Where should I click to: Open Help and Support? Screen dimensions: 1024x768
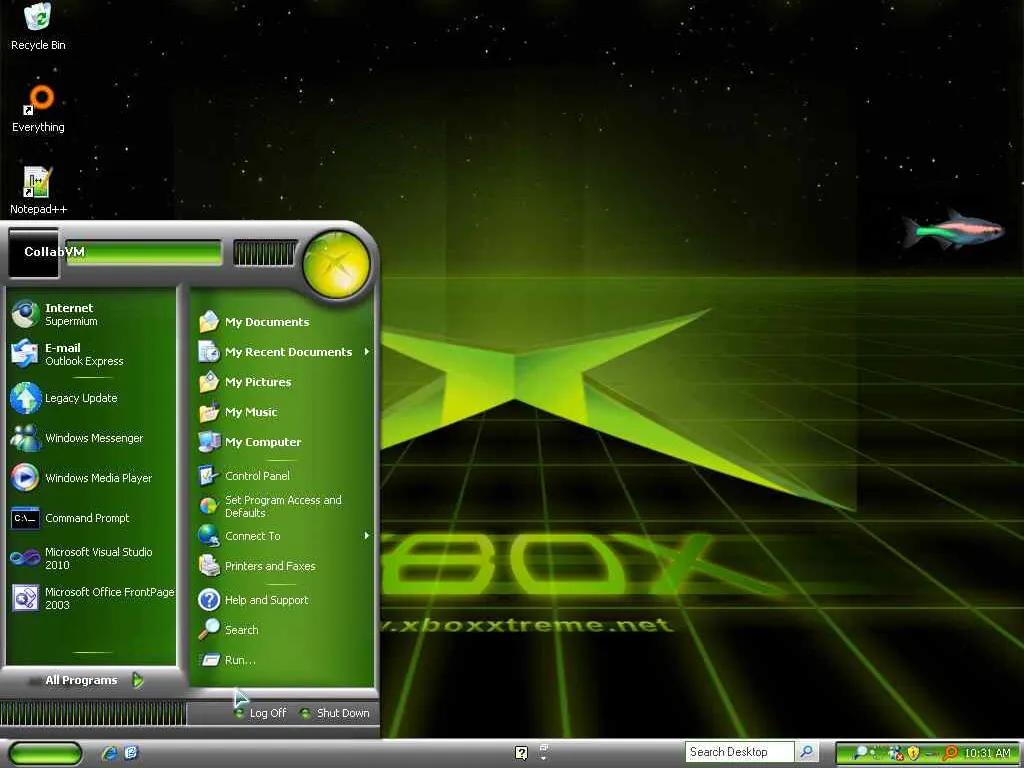(x=283, y=600)
